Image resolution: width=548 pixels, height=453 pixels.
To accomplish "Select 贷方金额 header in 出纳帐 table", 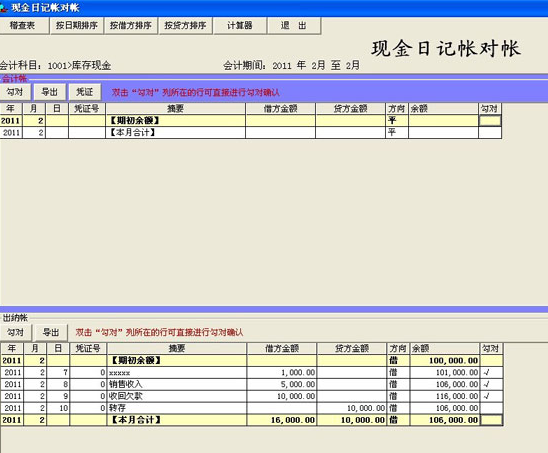I will point(352,348).
